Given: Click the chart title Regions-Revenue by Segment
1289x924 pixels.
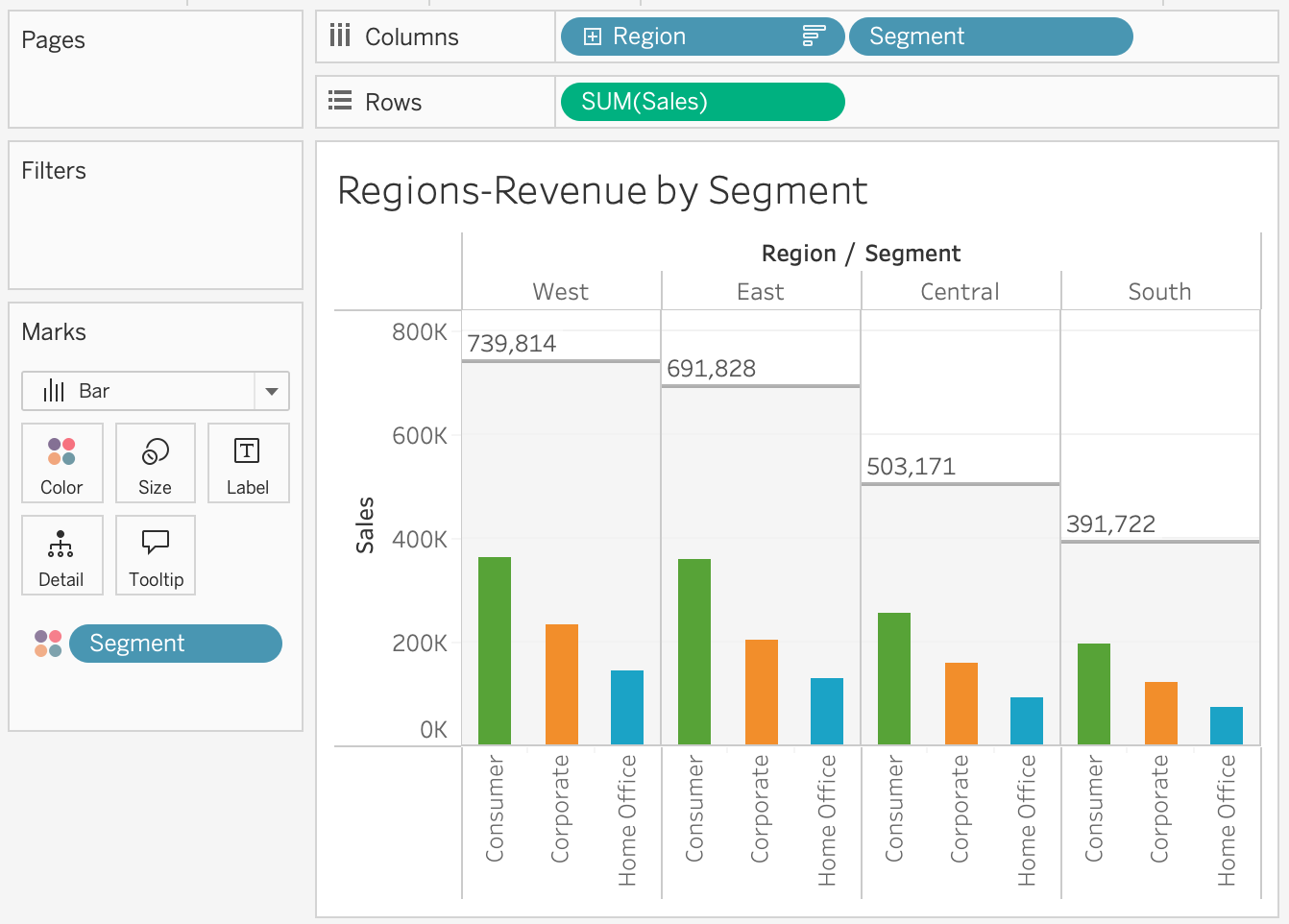Looking at the screenshot, I should pyautogui.click(x=602, y=190).
